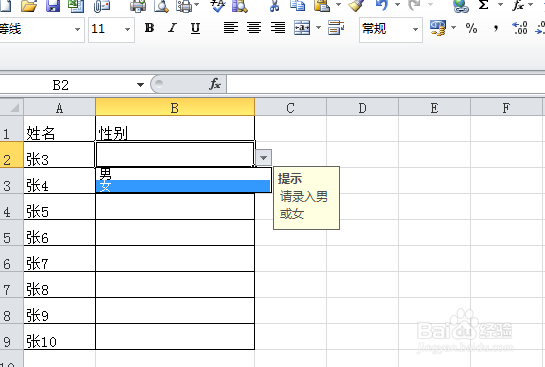545x367 pixels.
Task: Select cell containing 张3
Action: click(x=59, y=155)
